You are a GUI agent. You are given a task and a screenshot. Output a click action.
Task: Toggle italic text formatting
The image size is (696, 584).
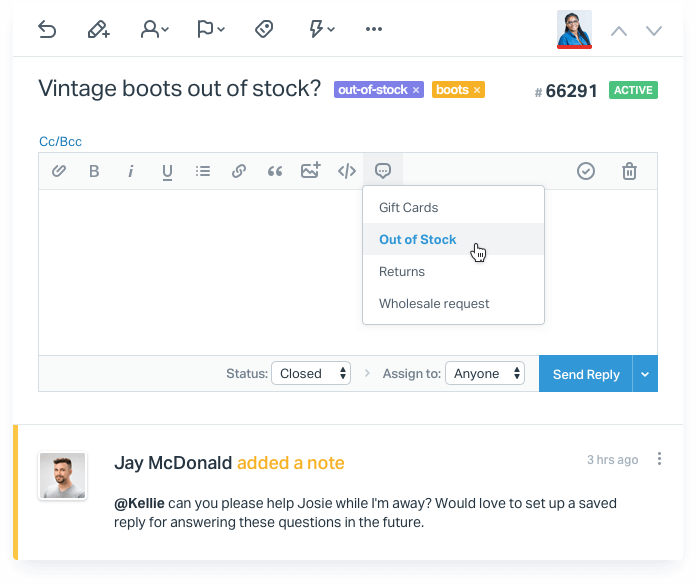[130, 171]
